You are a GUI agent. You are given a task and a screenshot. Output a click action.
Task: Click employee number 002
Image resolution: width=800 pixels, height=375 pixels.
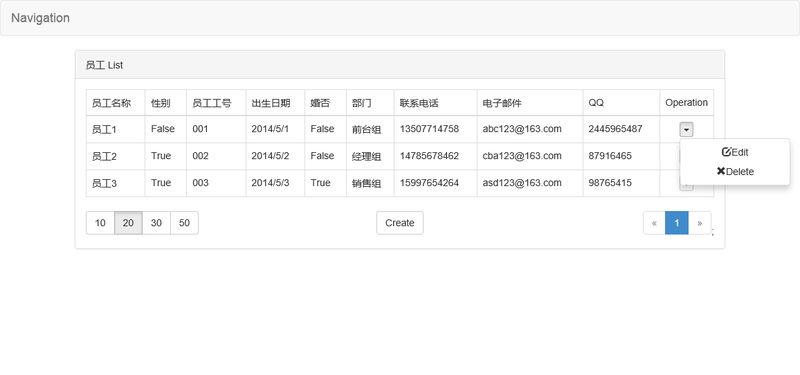201,156
